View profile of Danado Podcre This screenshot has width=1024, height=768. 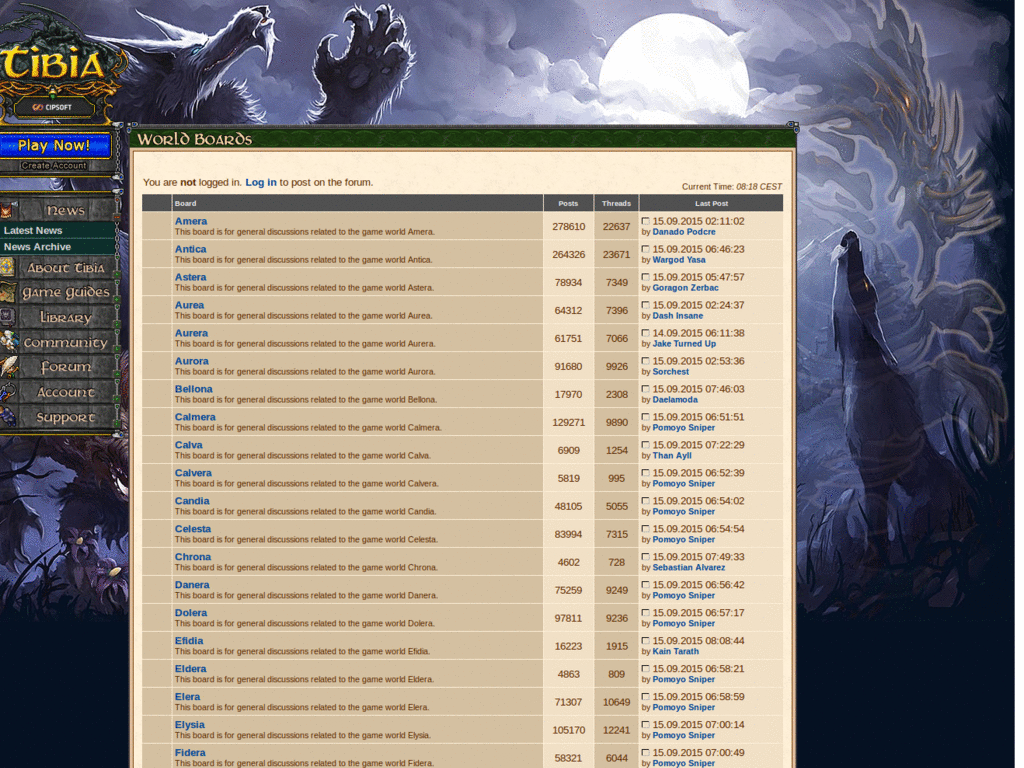[684, 232]
